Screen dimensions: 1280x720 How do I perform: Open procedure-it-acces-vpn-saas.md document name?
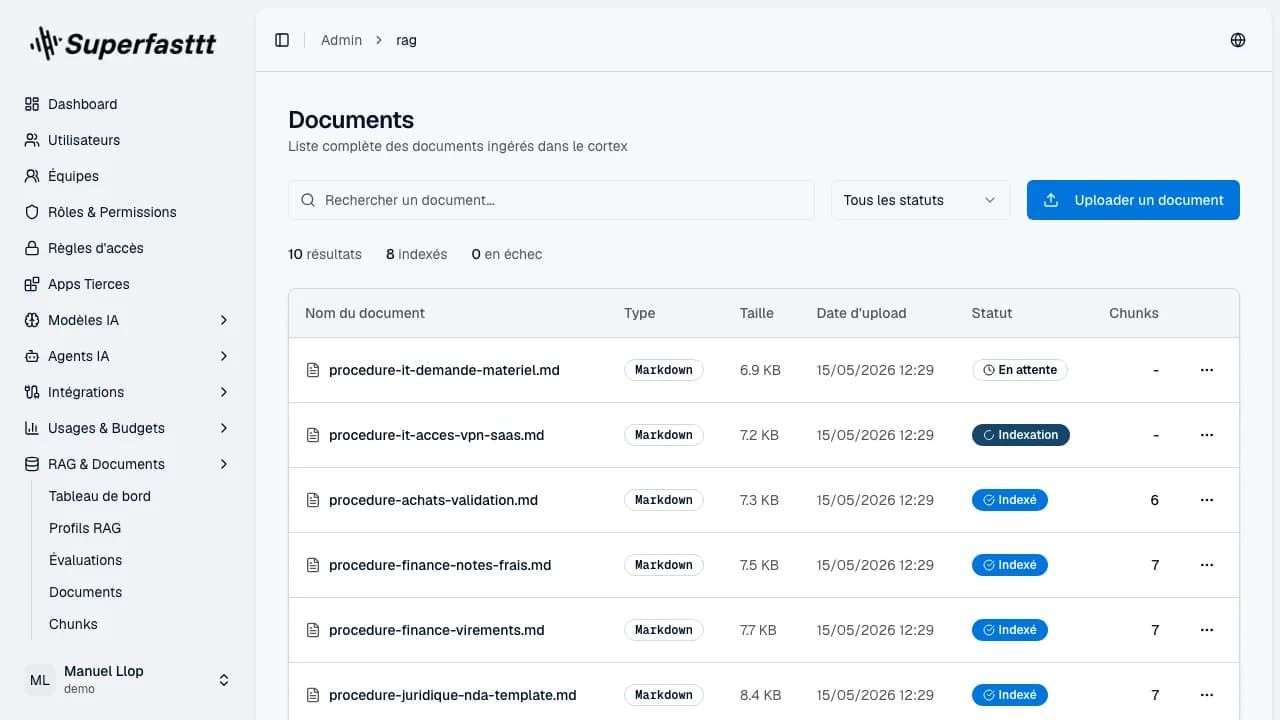(x=436, y=435)
